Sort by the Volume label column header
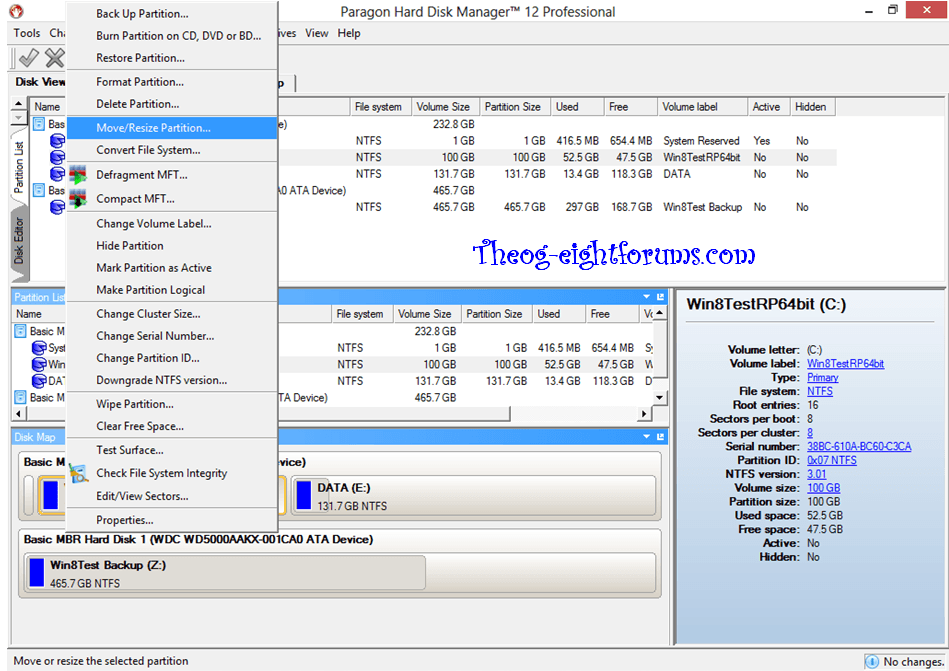This screenshot has height=671, width=949. coord(701,106)
